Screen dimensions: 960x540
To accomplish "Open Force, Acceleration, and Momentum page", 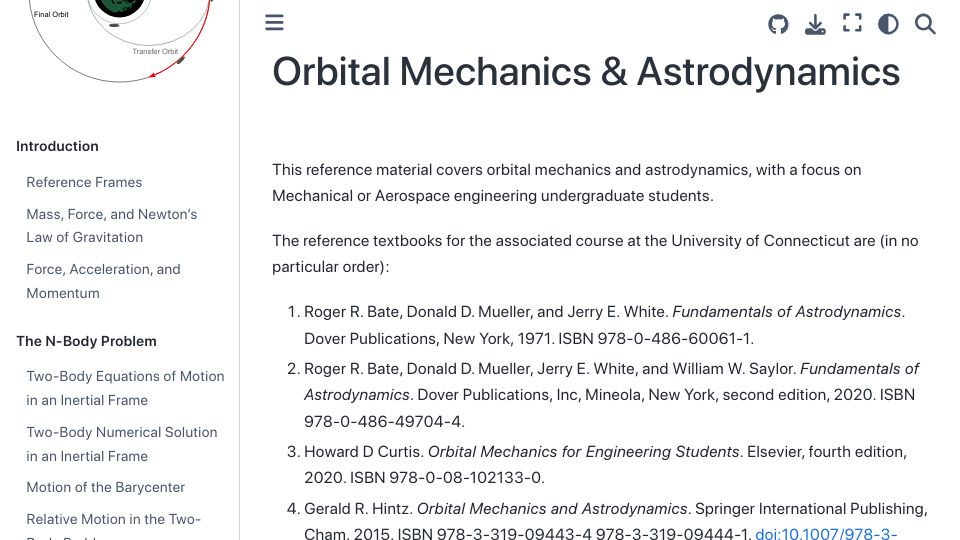I will coord(103,281).
